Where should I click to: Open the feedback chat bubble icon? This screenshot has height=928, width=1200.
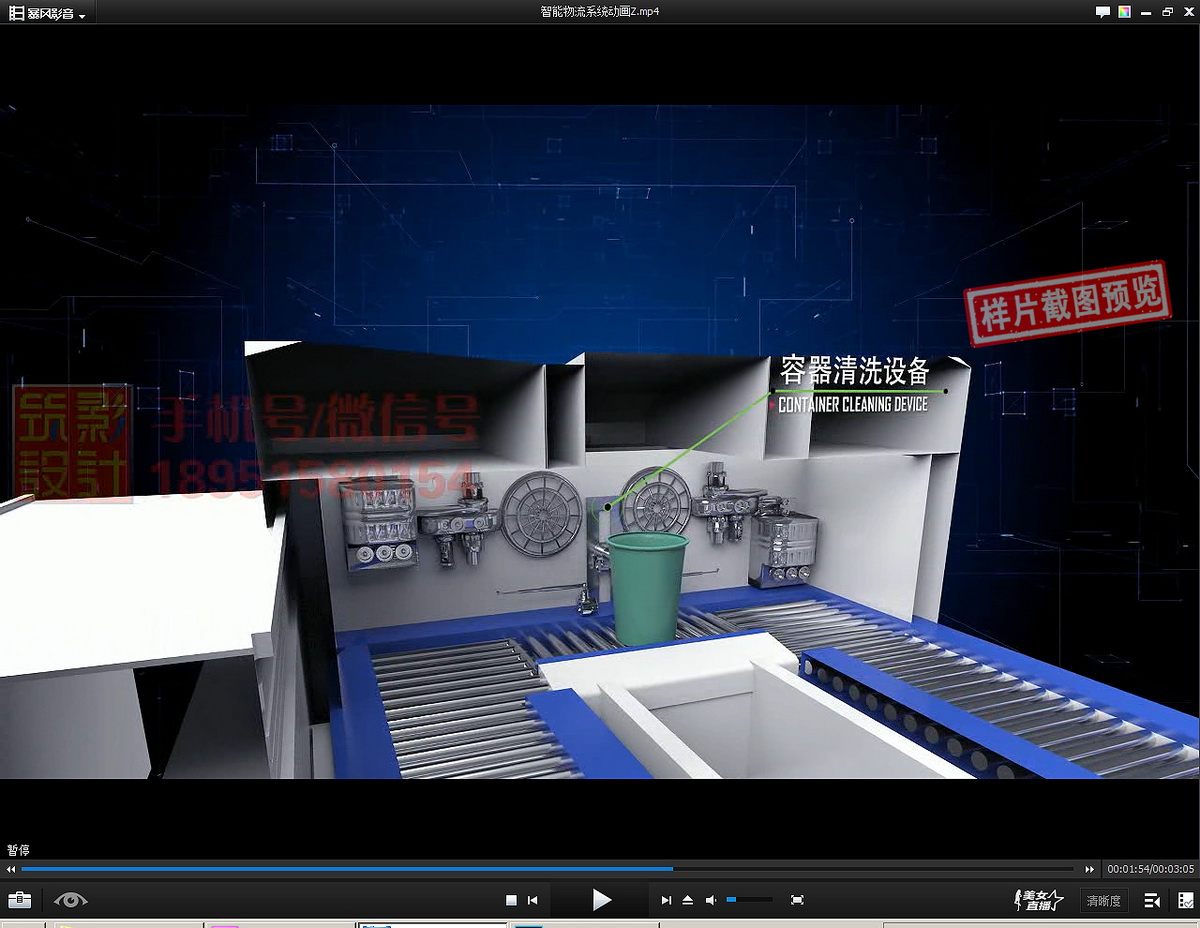click(x=1102, y=12)
